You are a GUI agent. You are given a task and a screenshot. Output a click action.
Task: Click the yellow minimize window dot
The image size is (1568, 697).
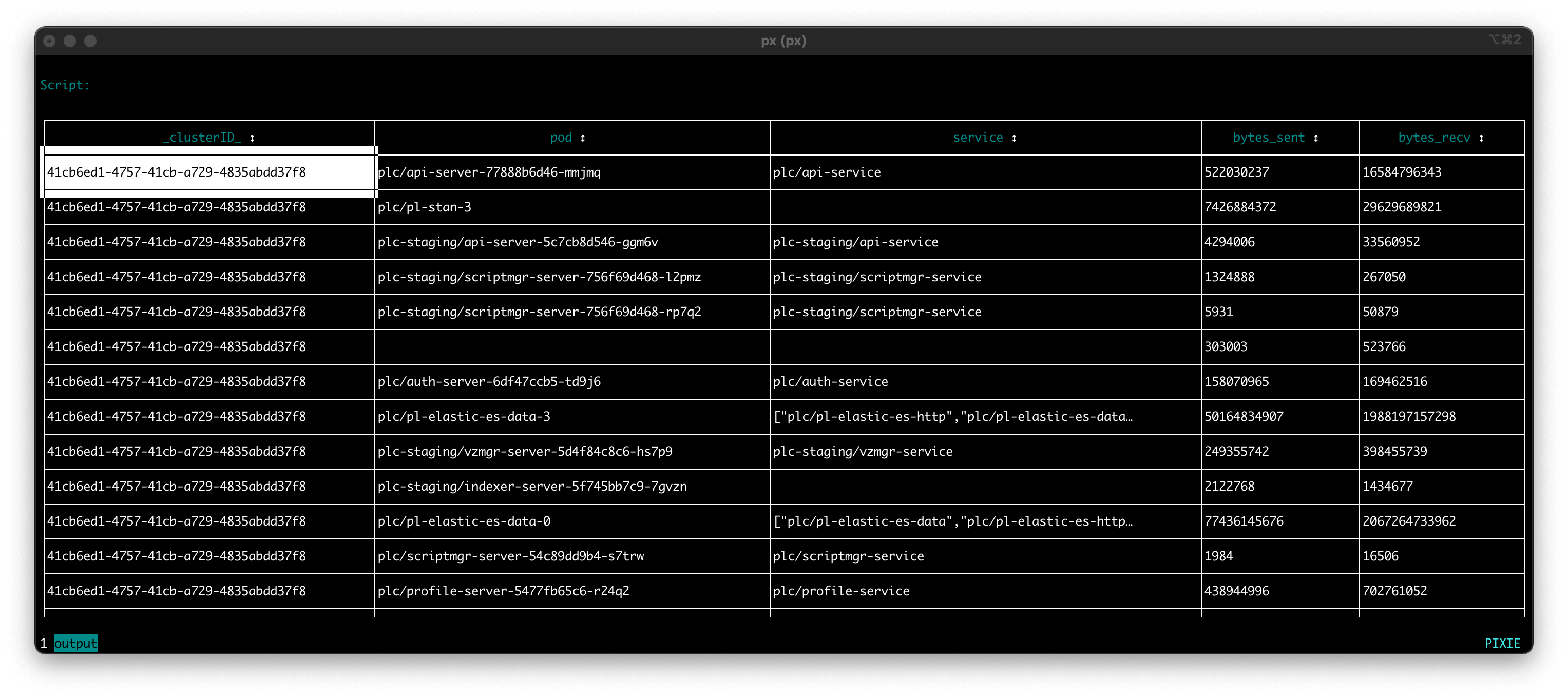pyautogui.click(x=70, y=41)
